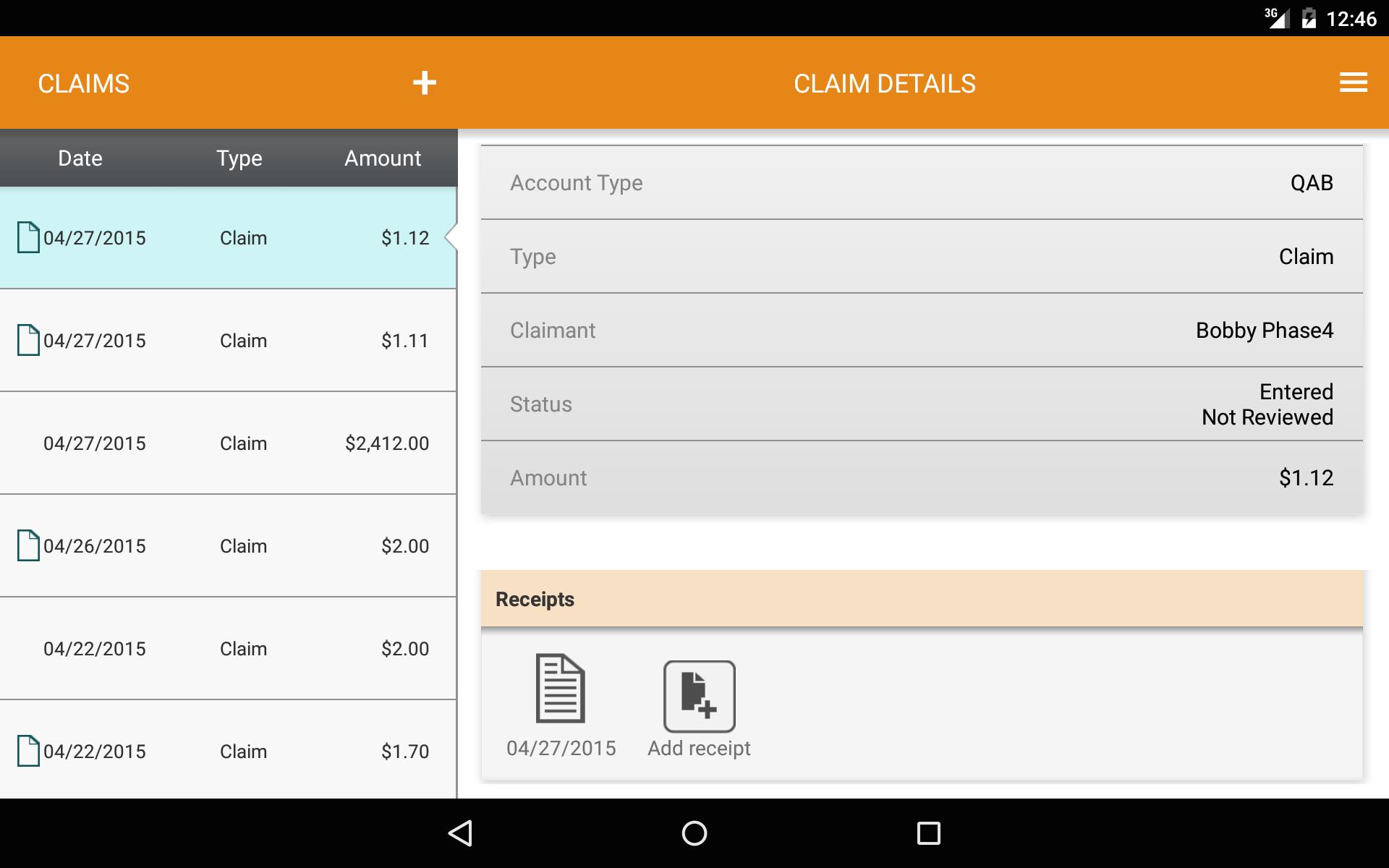Tap the plus icon to add a claim

click(425, 83)
